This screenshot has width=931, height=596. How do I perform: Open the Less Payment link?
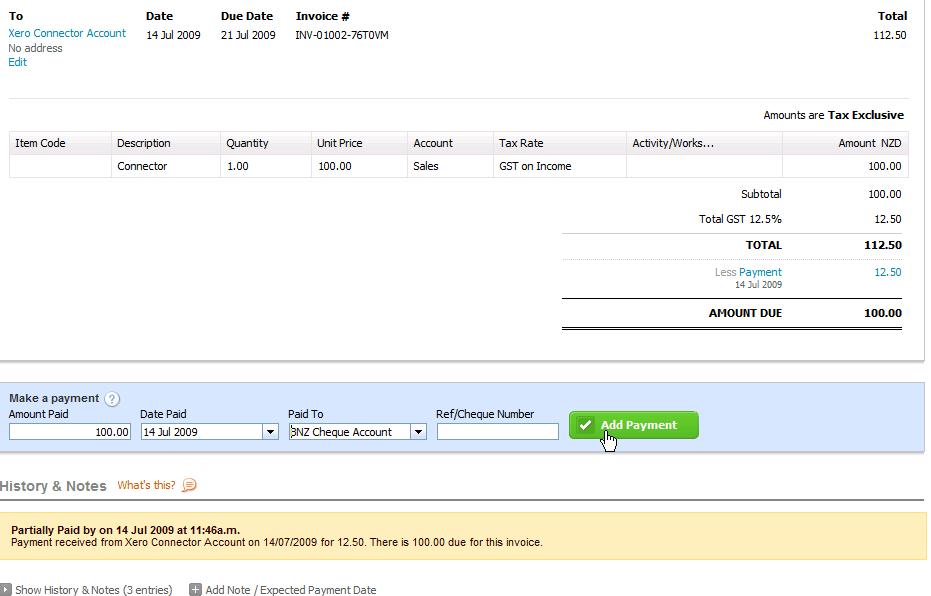point(760,272)
